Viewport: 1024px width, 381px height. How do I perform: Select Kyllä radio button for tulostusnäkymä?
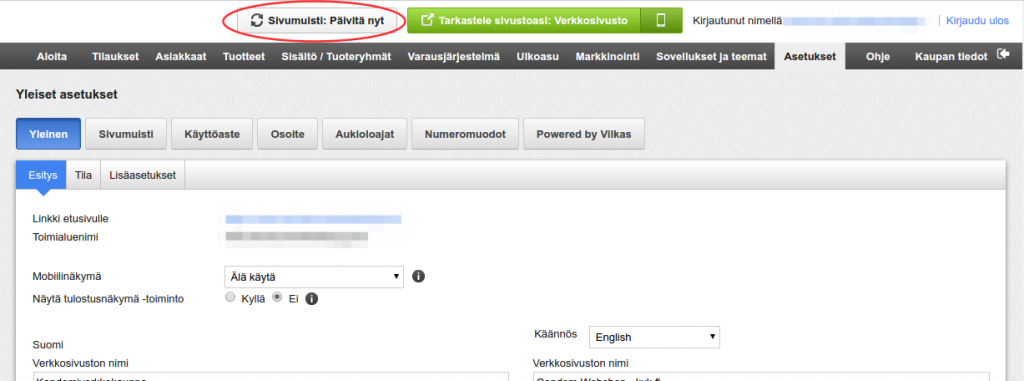[229, 297]
